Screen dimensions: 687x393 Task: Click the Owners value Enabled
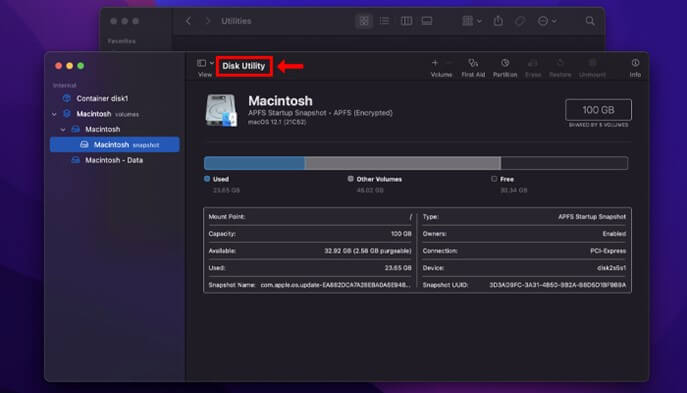pyautogui.click(x=614, y=234)
